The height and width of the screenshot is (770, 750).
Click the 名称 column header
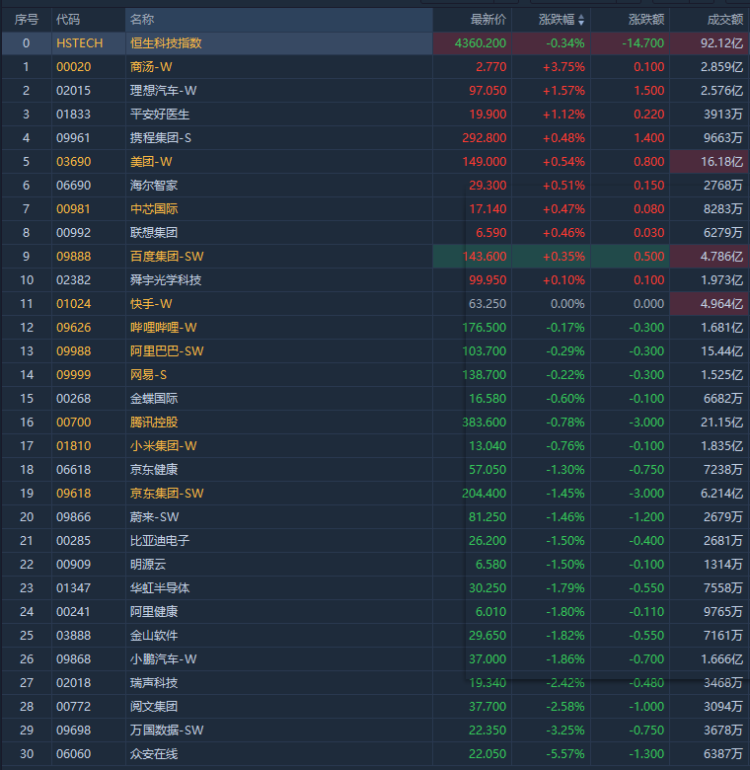tap(142, 20)
